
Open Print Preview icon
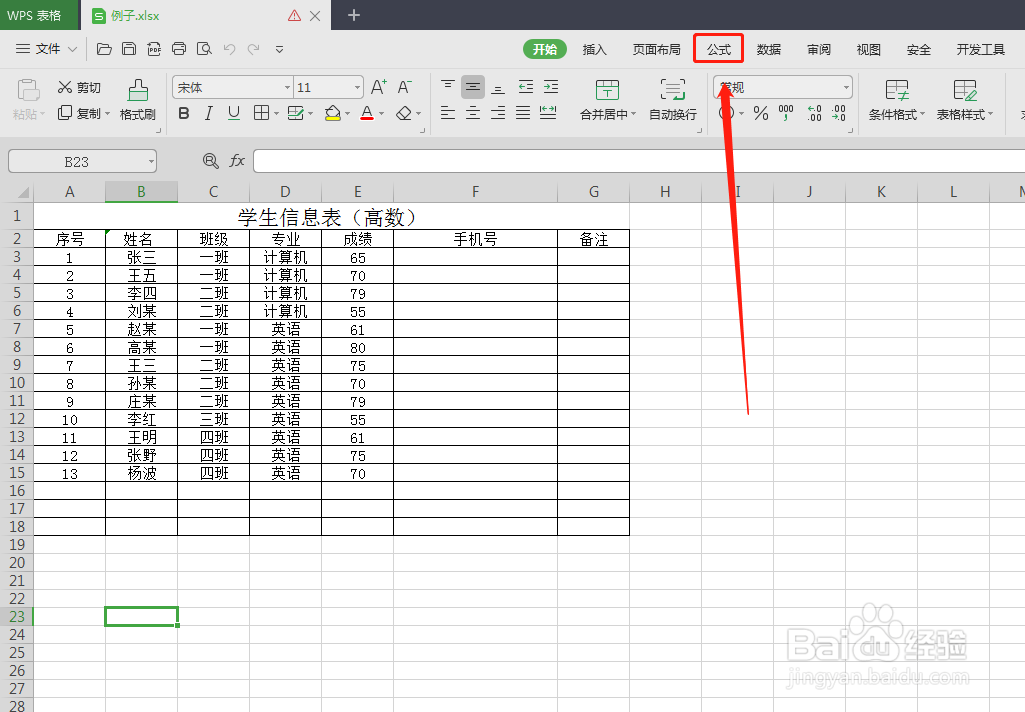(x=204, y=49)
